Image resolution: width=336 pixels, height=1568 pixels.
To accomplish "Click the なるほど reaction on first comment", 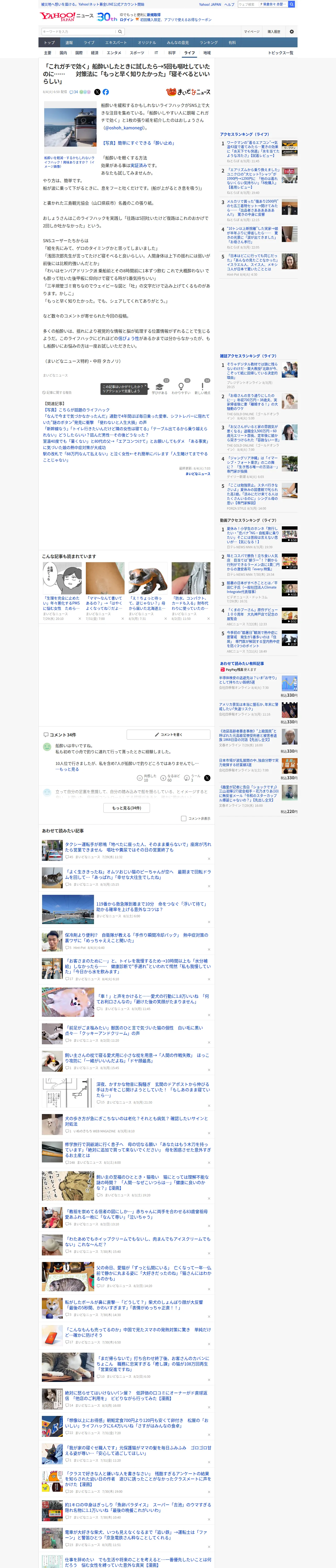I will (x=170, y=778).
